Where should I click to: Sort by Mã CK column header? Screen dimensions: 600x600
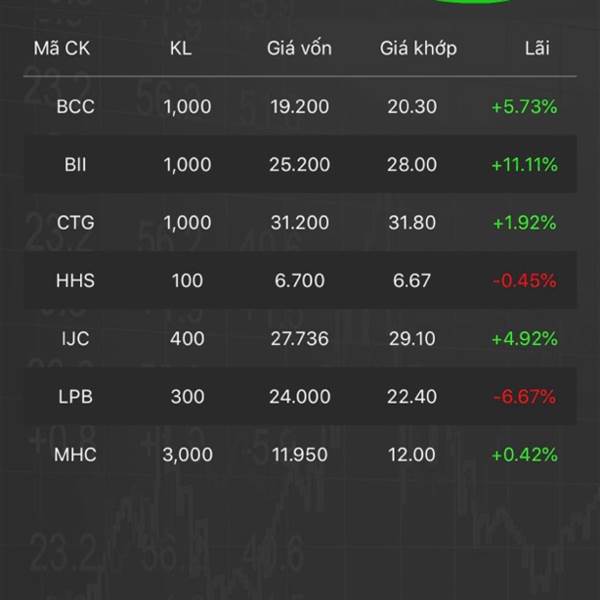(x=62, y=48)
